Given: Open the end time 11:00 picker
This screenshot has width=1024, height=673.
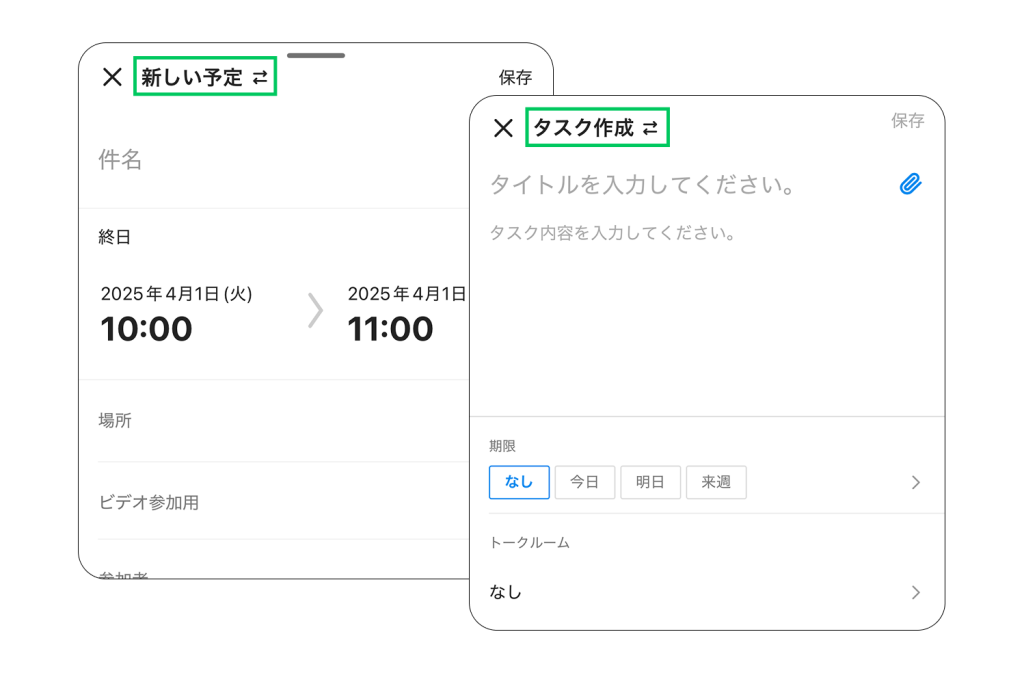Looking at the screenshot, I should 391,328.
